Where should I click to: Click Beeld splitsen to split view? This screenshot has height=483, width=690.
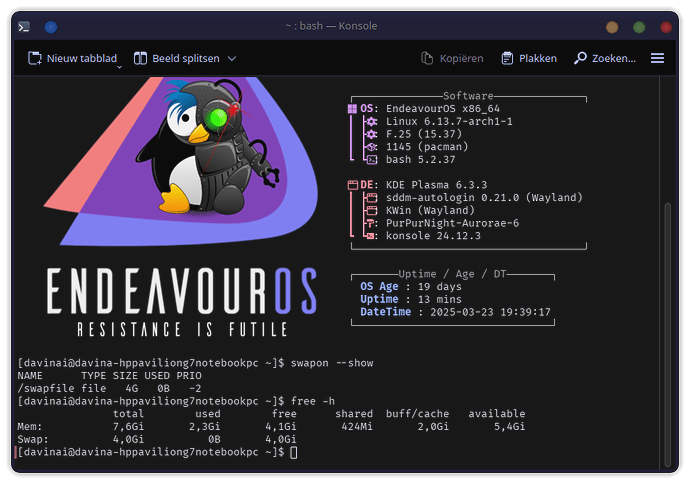(176, 59)
